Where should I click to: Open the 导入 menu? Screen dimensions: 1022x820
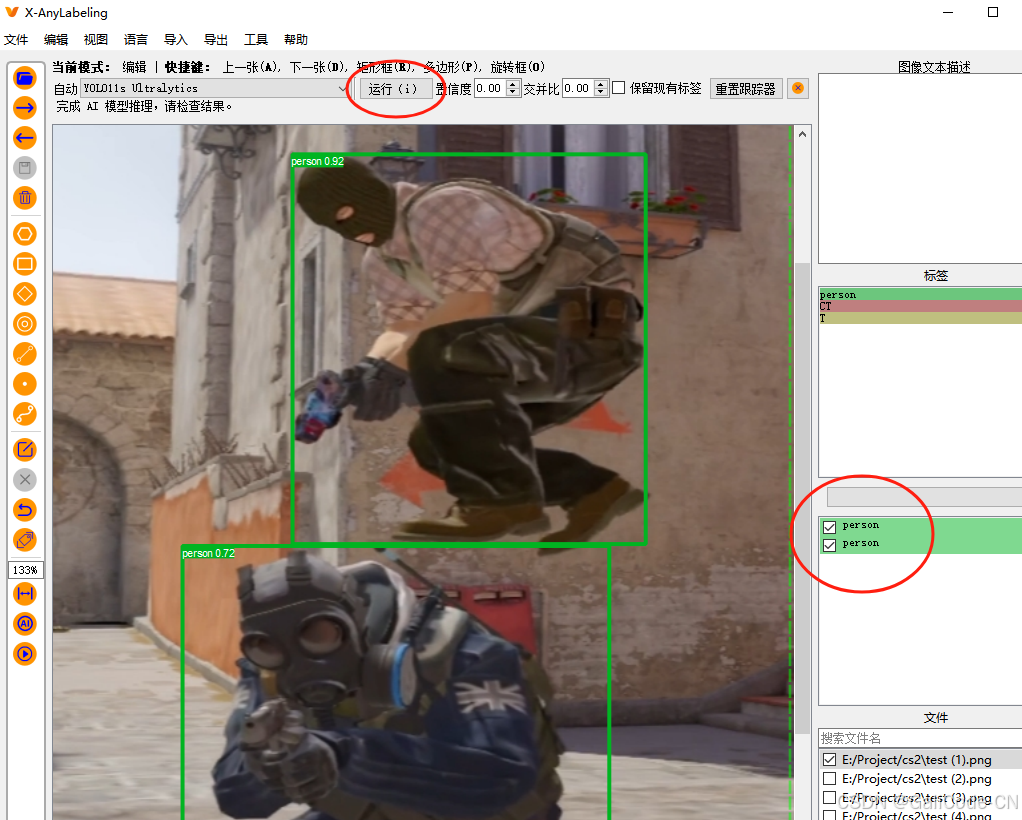click(x=175, y=40)
